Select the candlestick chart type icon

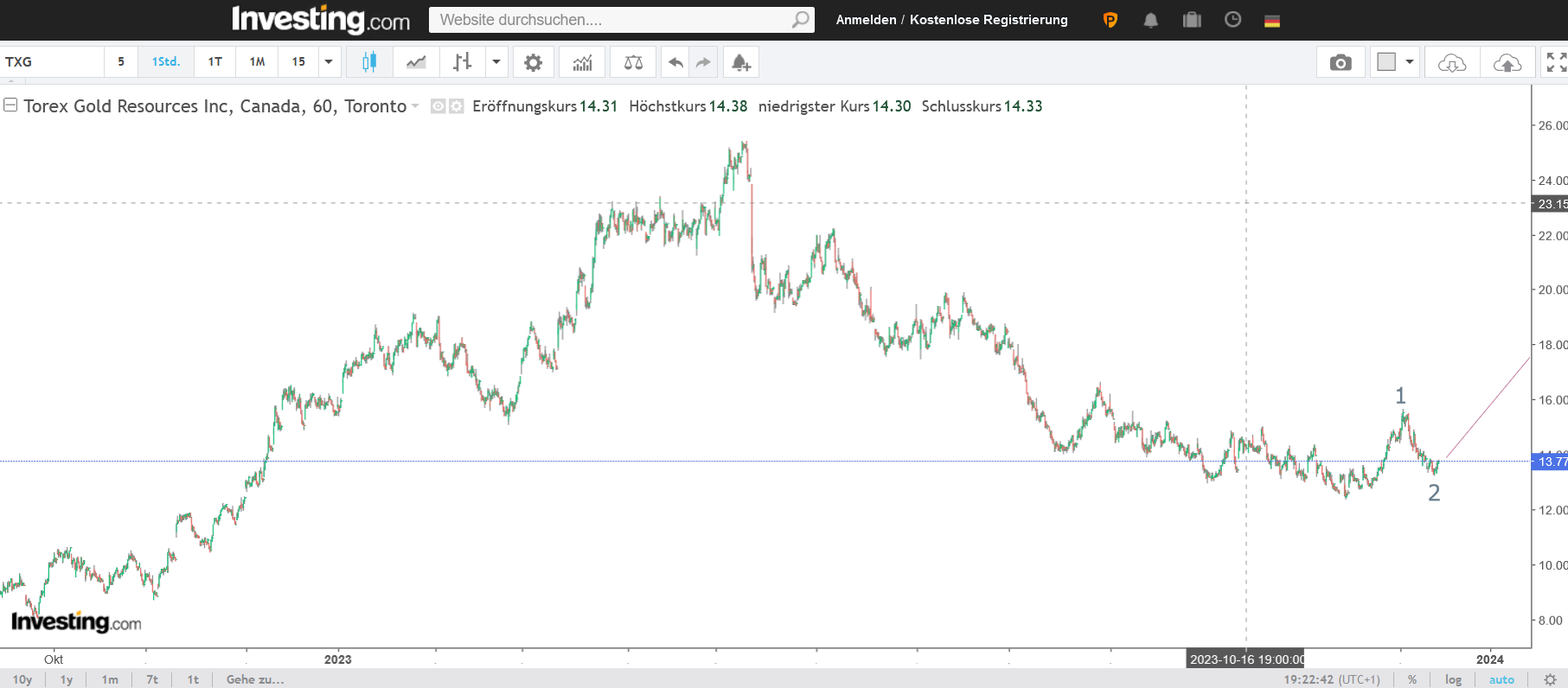[x=369, y=62]
